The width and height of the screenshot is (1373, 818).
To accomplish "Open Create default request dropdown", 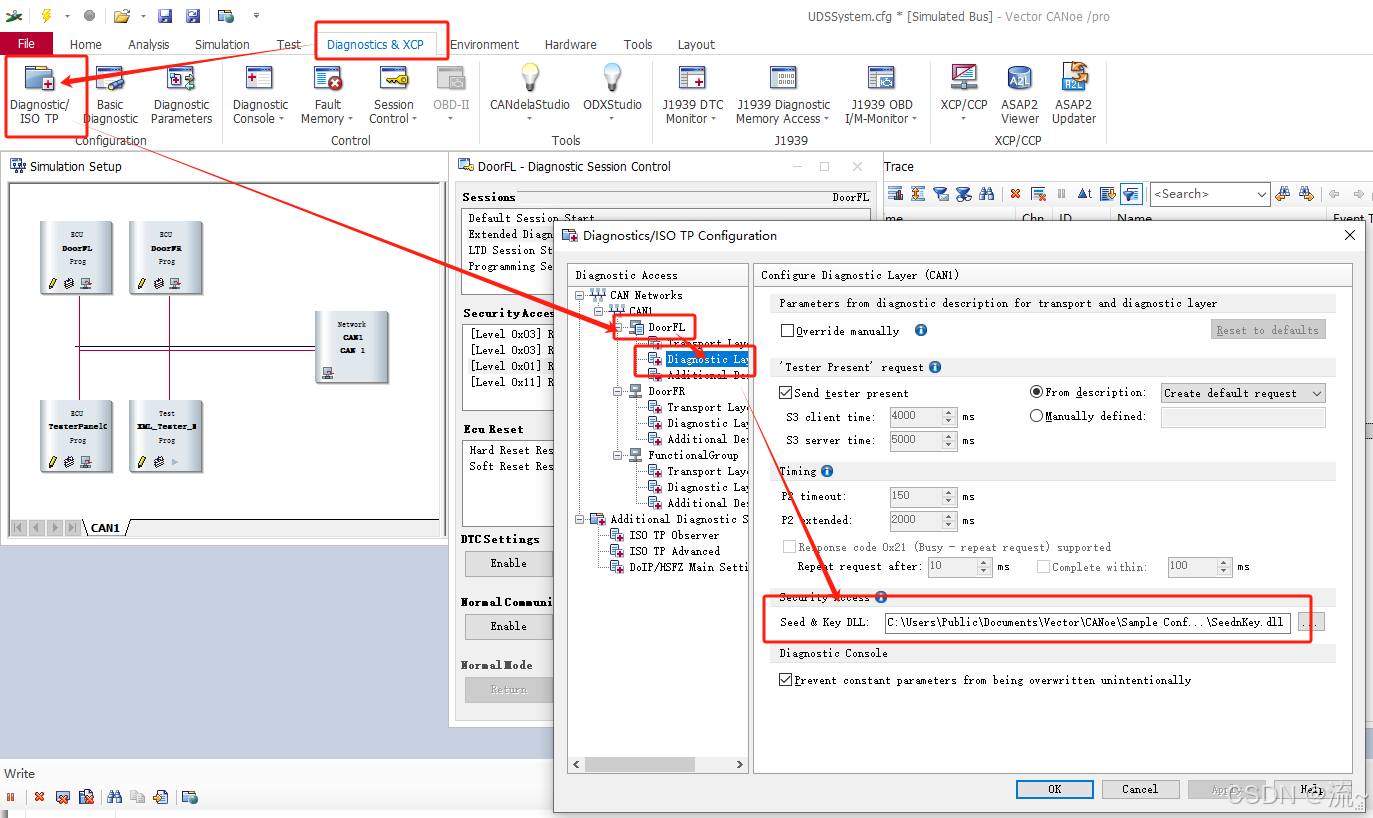I will [x=1243, y=393].
